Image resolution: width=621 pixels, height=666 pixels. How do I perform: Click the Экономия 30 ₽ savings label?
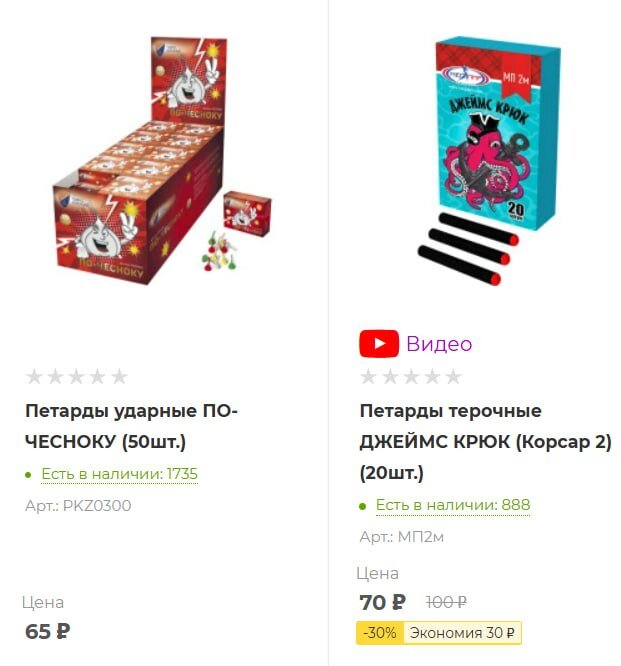462,633
